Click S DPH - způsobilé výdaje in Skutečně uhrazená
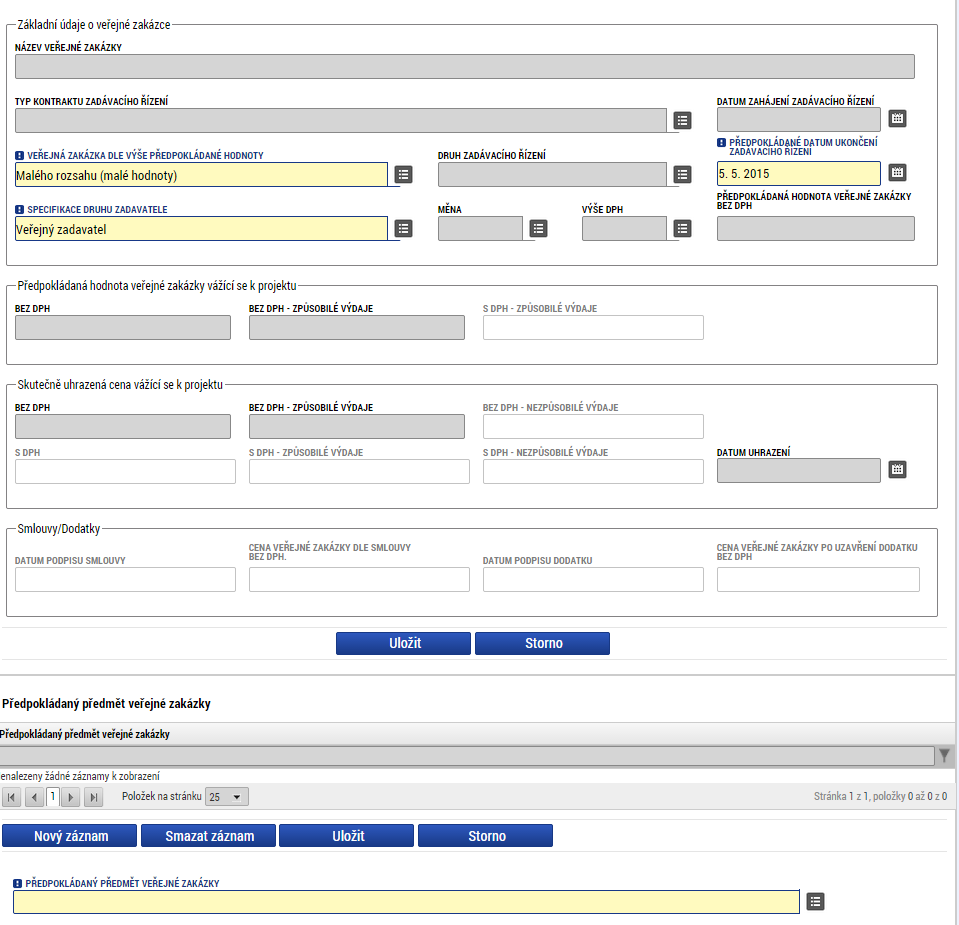 pos(359,472)
